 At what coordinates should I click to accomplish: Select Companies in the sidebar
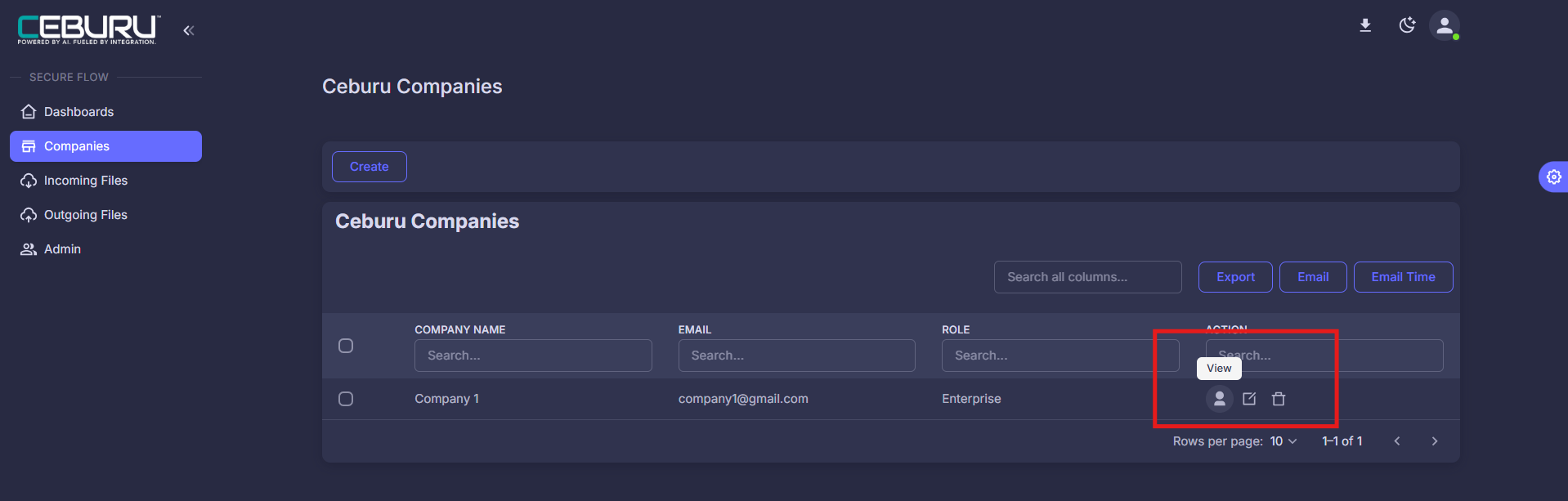click(105, 146)
